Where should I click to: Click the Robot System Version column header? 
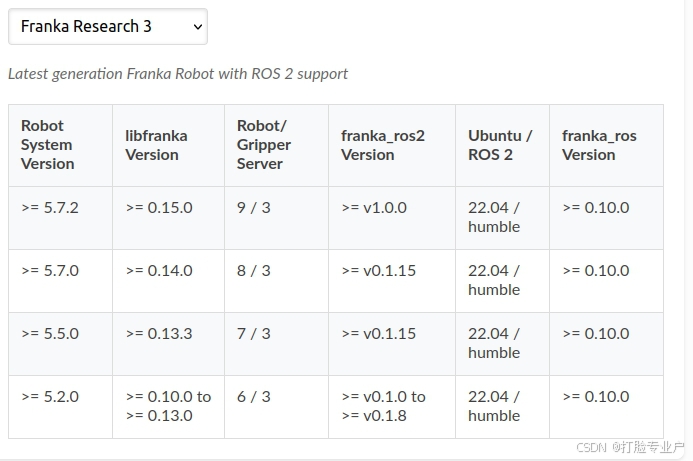coord(48,145)
